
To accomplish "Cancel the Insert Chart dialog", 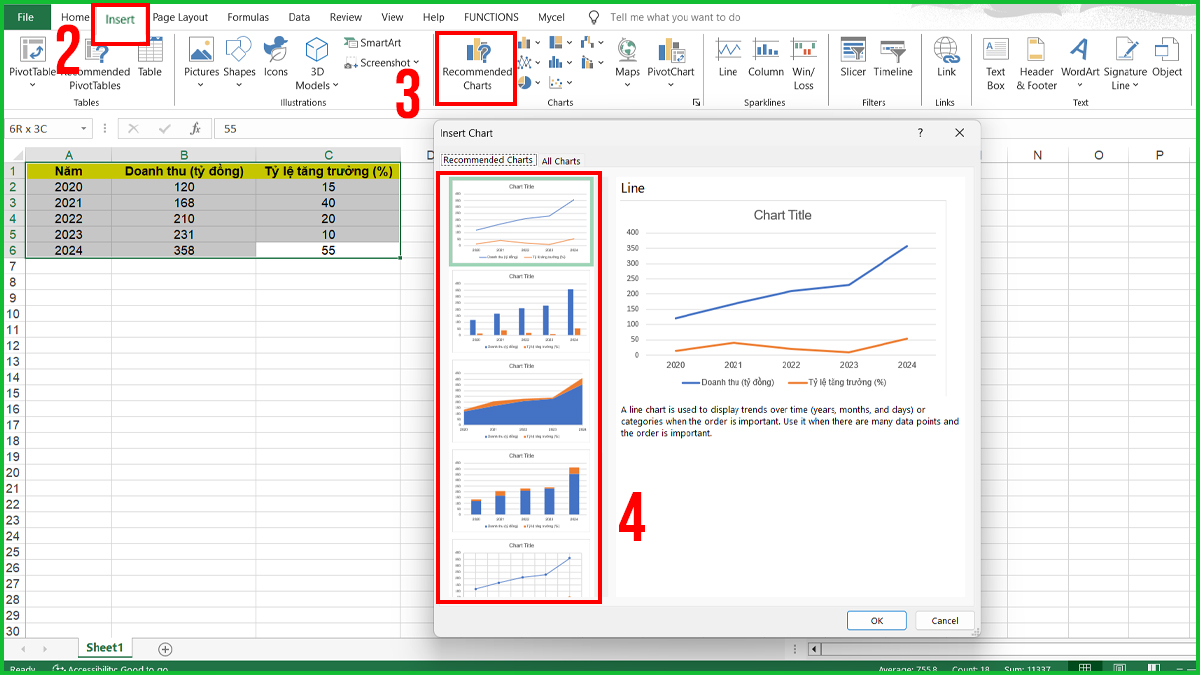I will click(x=944, y=620).
